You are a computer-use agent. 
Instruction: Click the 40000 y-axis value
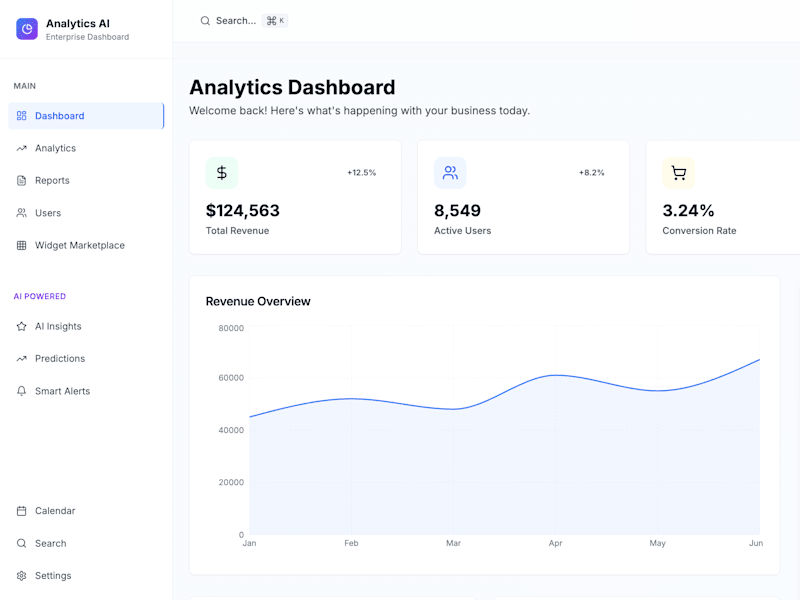point(231,431)
